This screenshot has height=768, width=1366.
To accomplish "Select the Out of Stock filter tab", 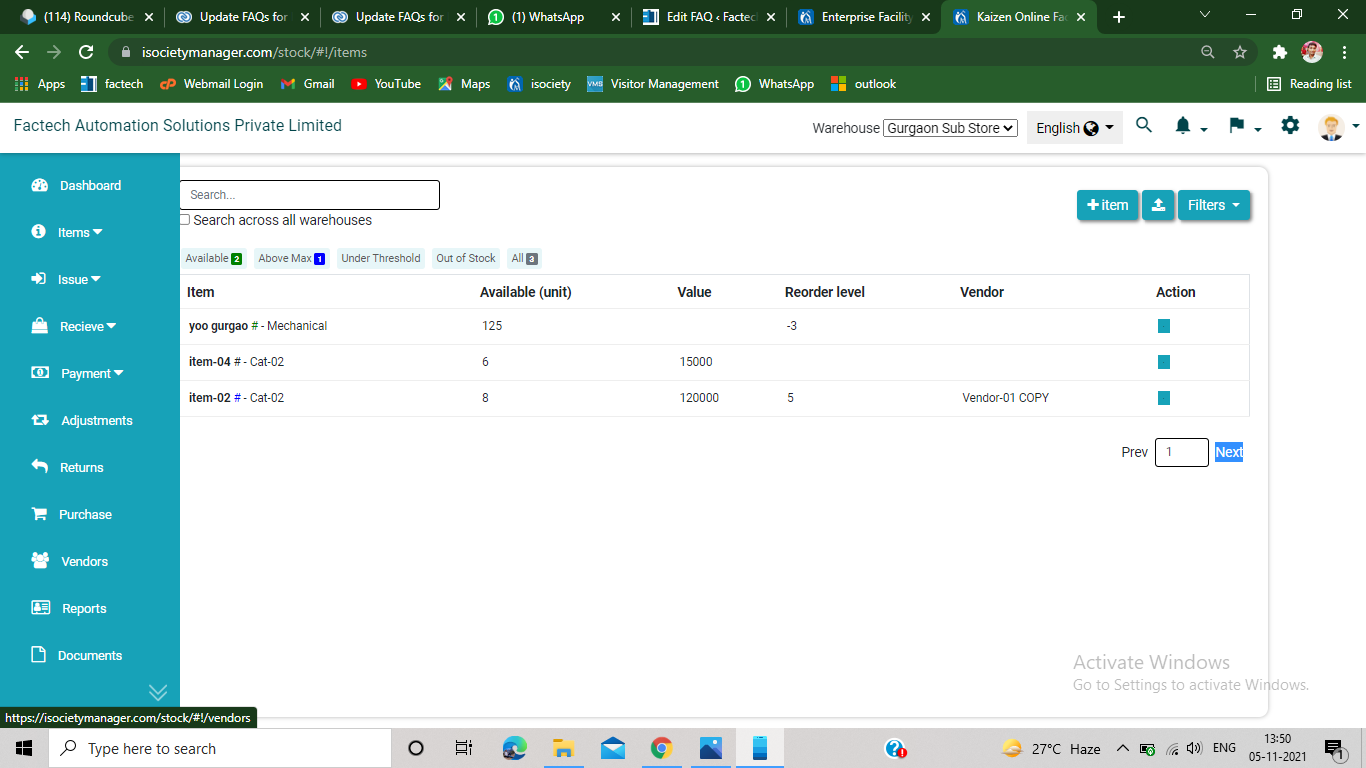I will (466, 258).
